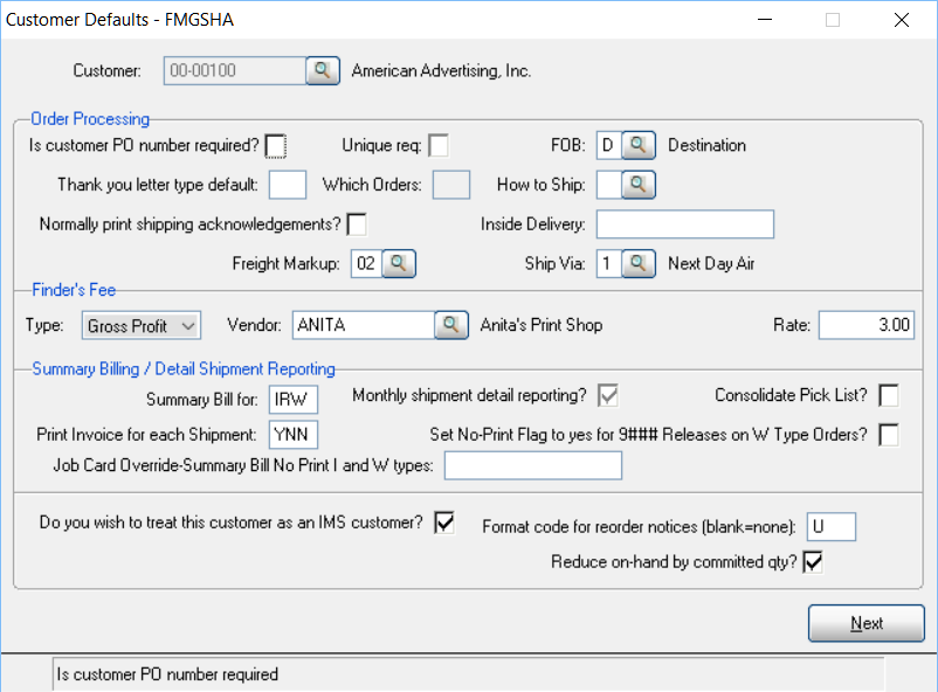Toggle Monthly shipment detail reporting checkbox
The image size is (938, 692).
(x=608, y=395)
